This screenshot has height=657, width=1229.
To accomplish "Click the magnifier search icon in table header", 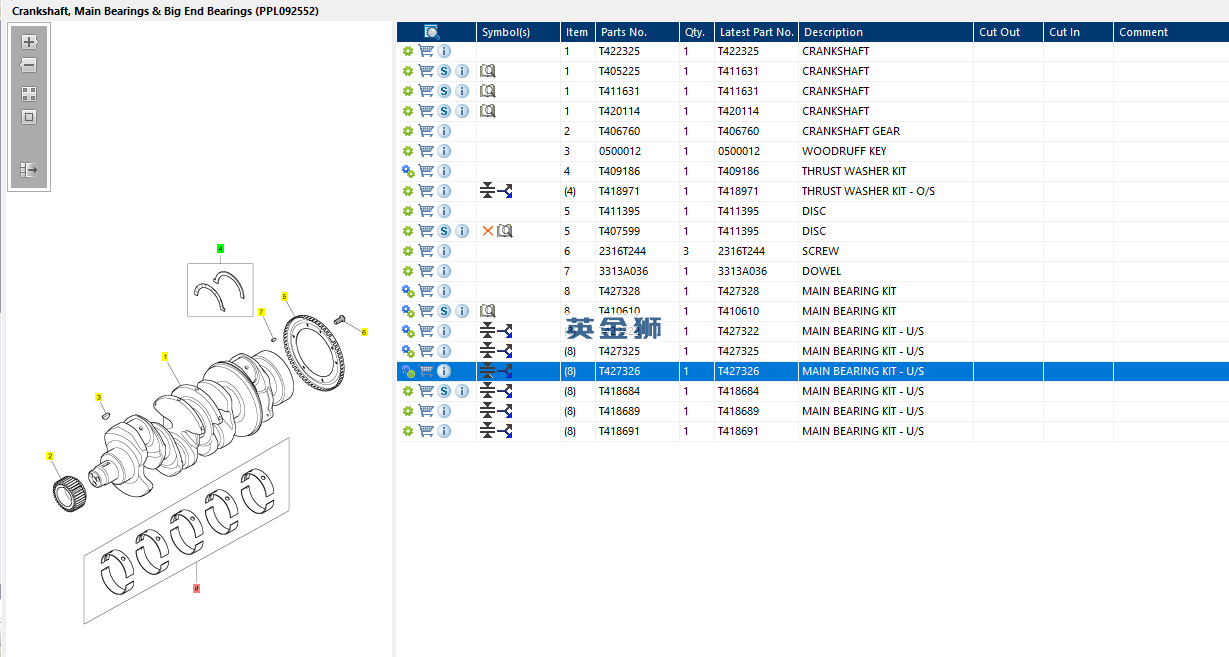I will (x=432, y=32).
